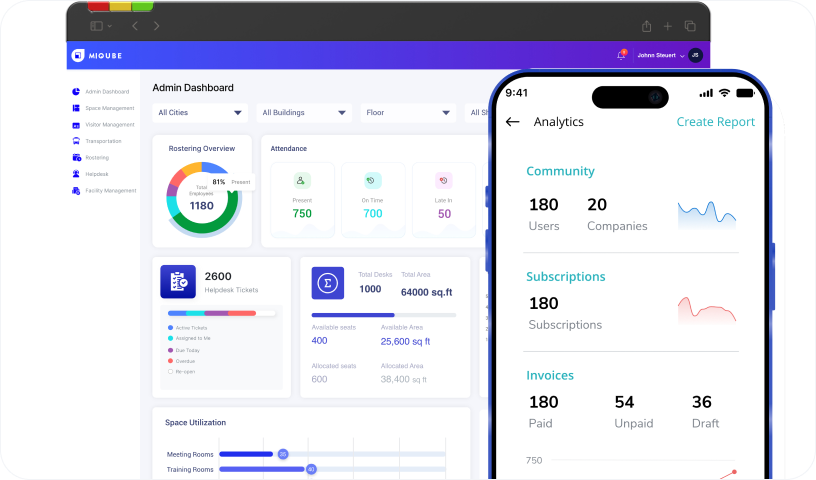Select the Re-open legend item

tap(182, 372)
